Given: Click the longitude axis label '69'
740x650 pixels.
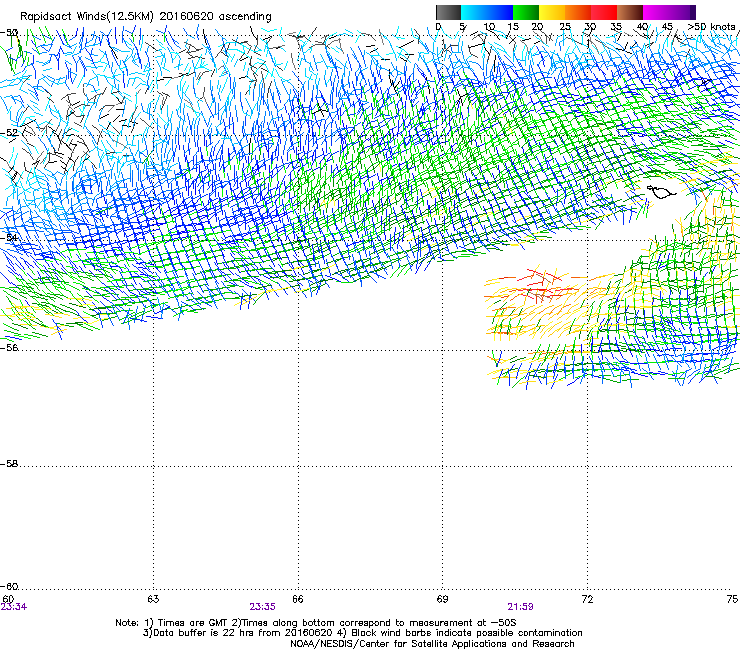Looking at the screenshot, I should point(442,599).
